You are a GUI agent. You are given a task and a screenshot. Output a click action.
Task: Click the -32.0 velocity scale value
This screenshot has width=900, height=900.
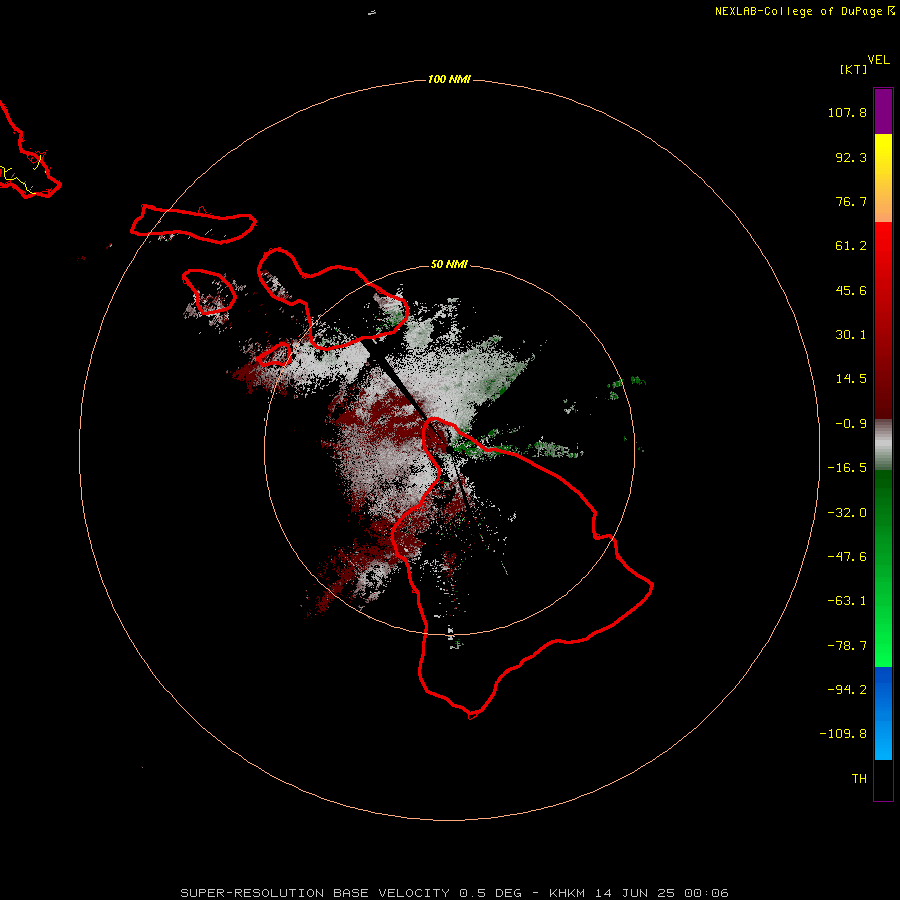[847, 513]
